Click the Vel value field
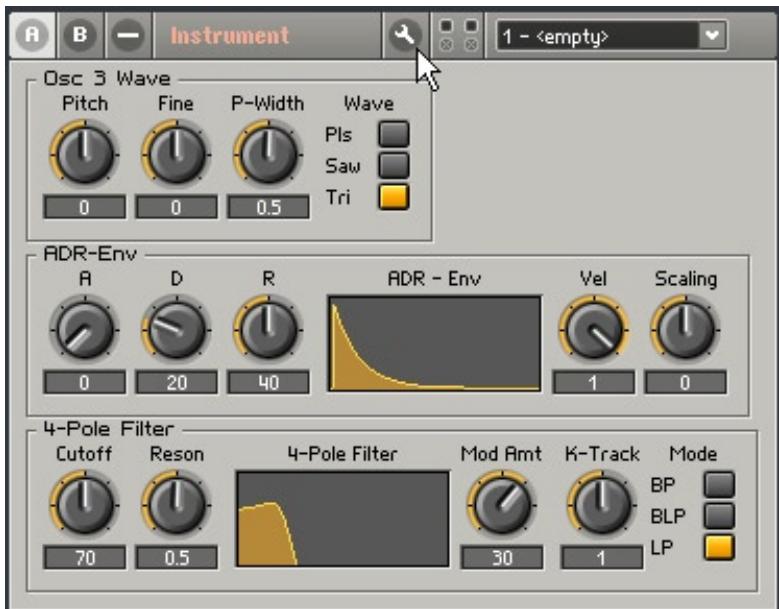 point(594,382)
